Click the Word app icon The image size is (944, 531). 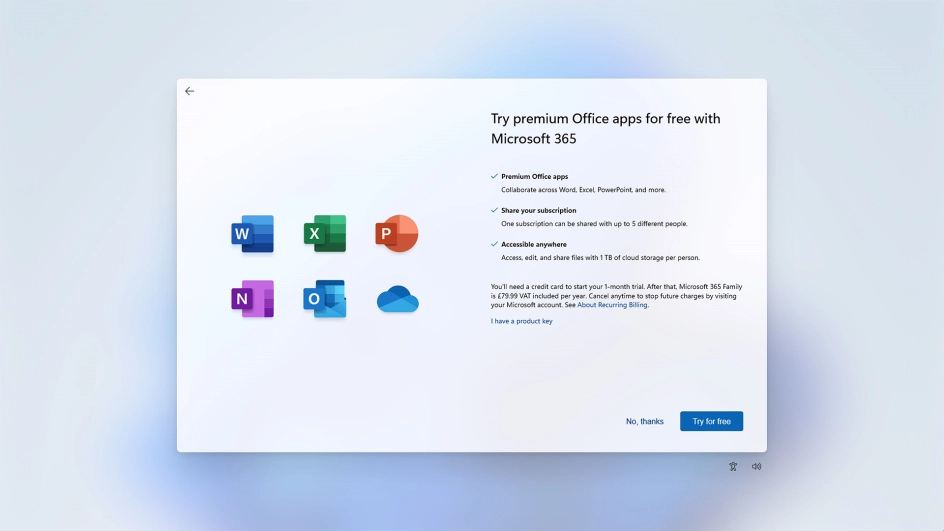click(x=252, y=234)
